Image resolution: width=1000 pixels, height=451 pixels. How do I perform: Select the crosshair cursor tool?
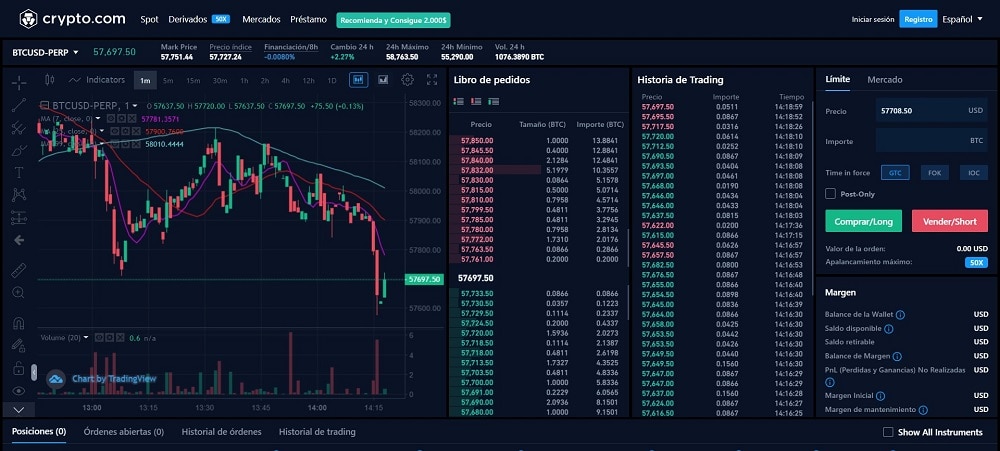click(19, 82)
